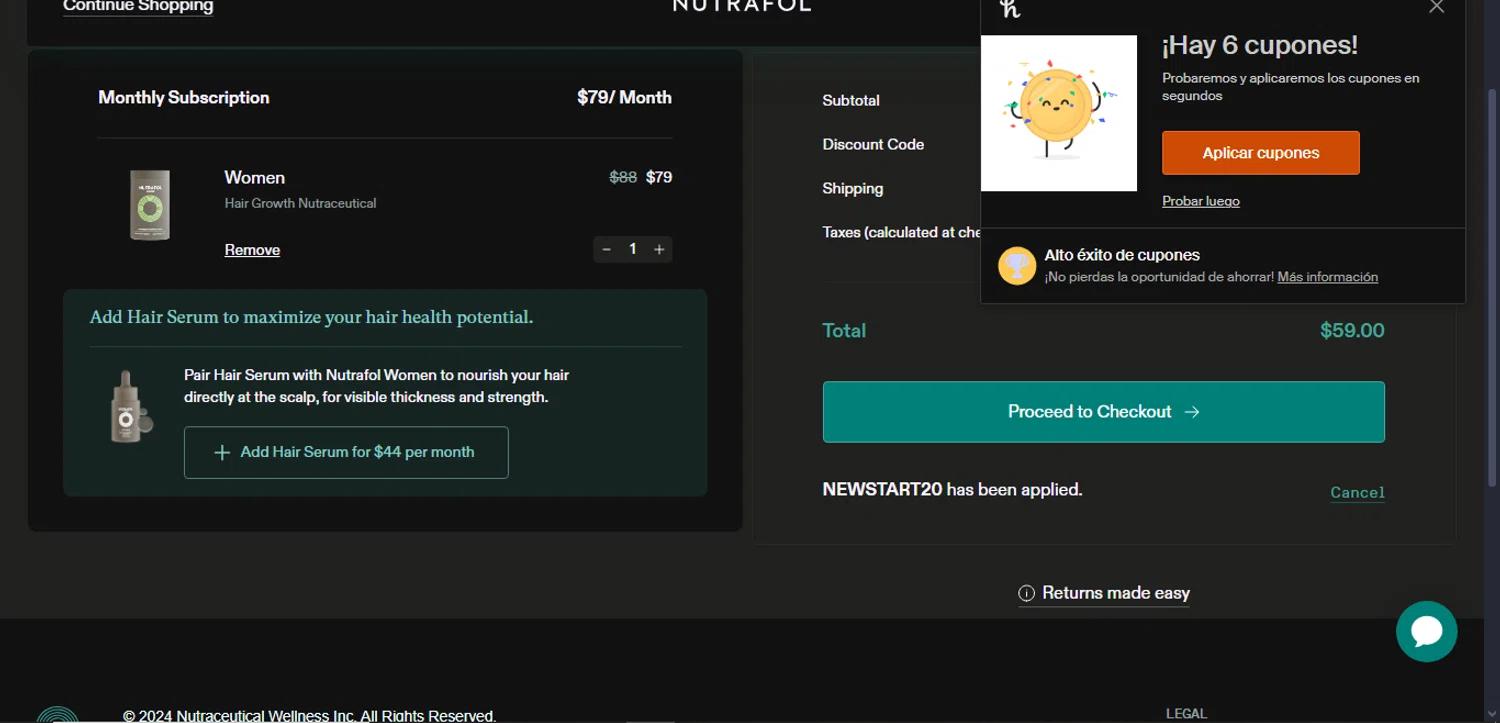
Task: Click the Continue Shopping link
Action: (138, 6)
